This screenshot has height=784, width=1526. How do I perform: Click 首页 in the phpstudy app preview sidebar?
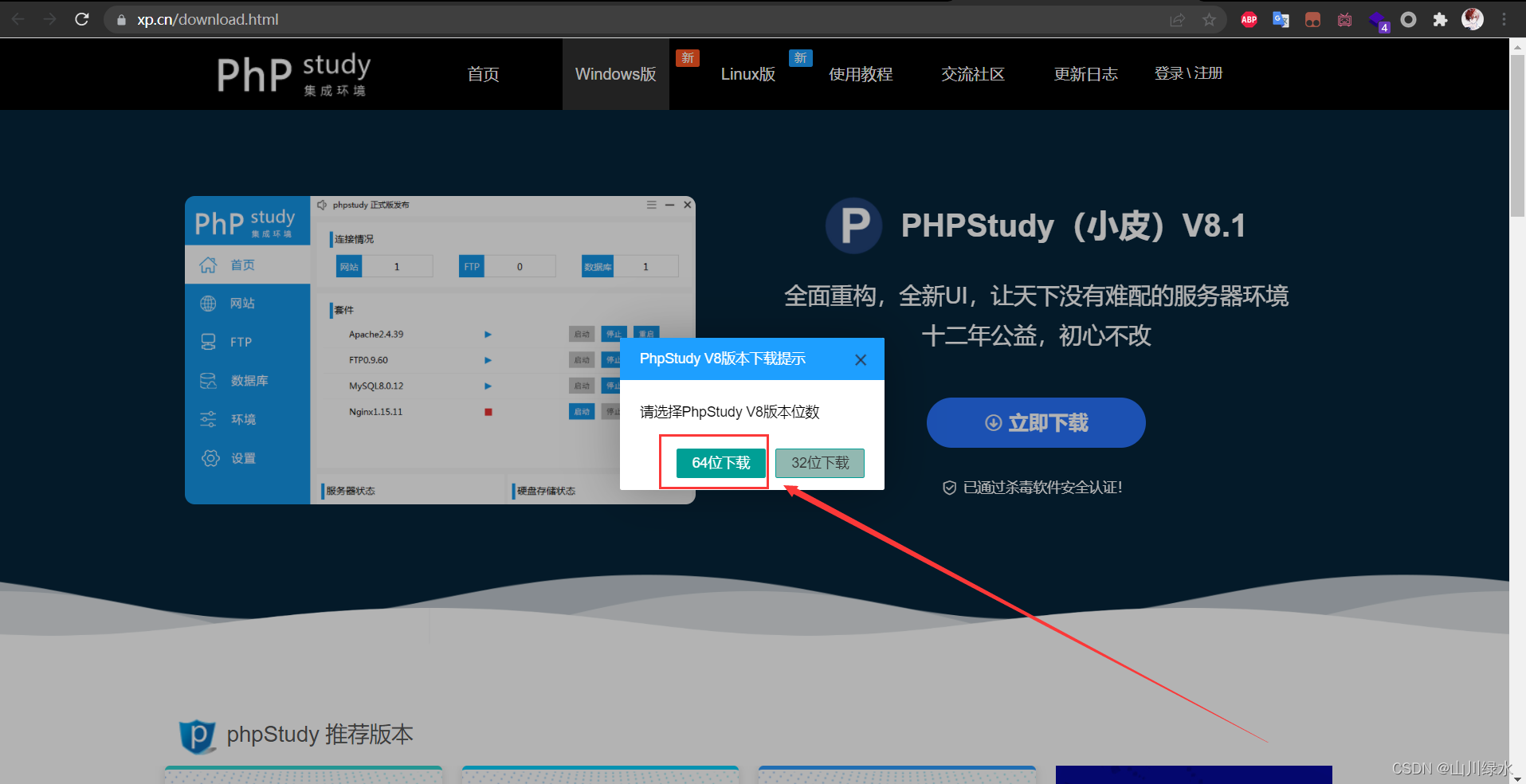coord(247,265)
